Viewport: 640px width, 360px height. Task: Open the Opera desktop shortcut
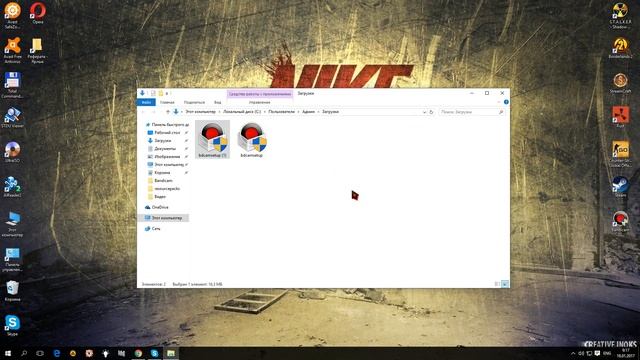(x=38, y=13)
